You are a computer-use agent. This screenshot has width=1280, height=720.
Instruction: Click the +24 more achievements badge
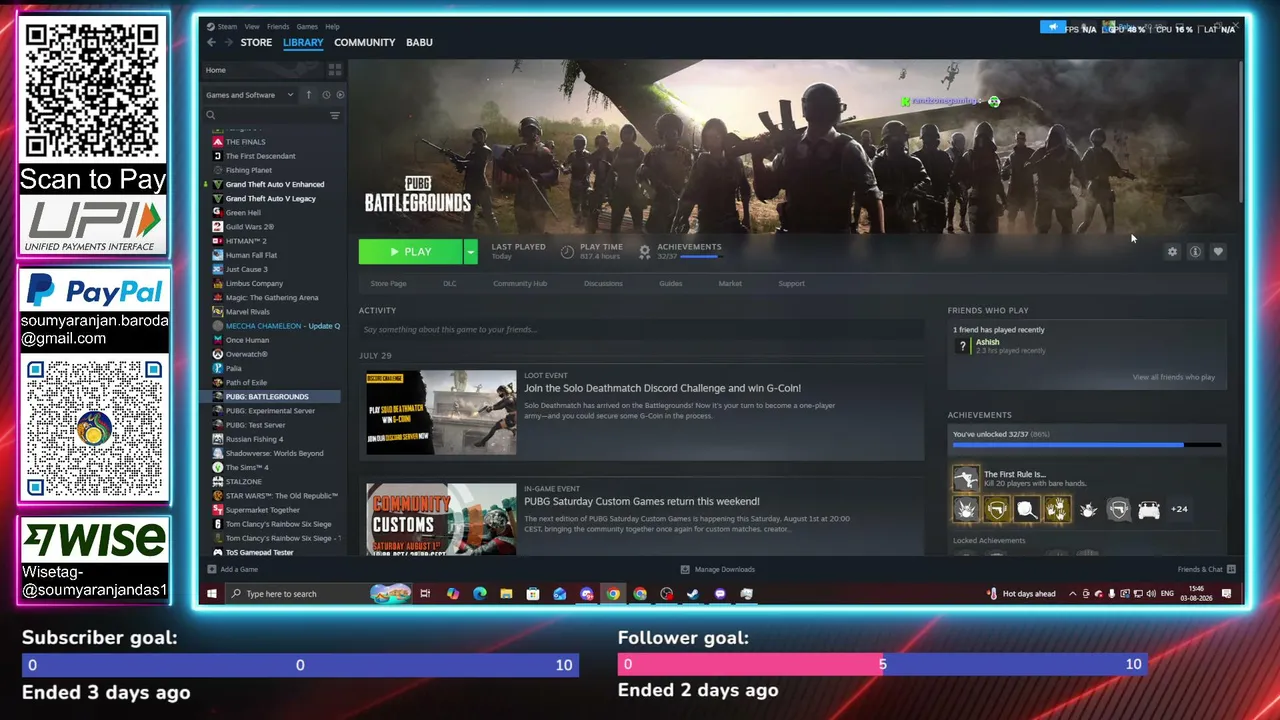pyautogui.click(x=1180, y=509)
